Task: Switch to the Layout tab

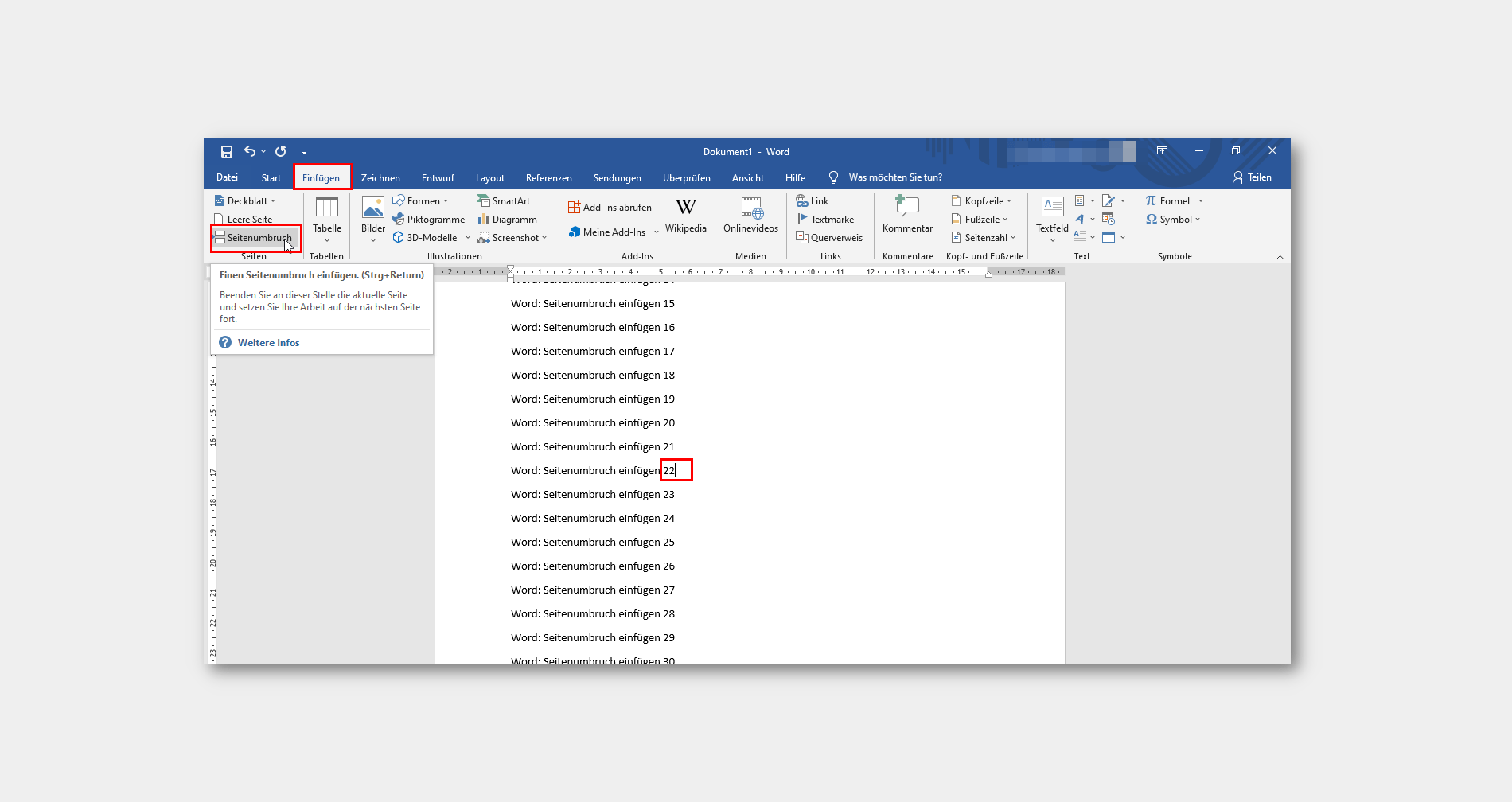Action: (490, 178)
